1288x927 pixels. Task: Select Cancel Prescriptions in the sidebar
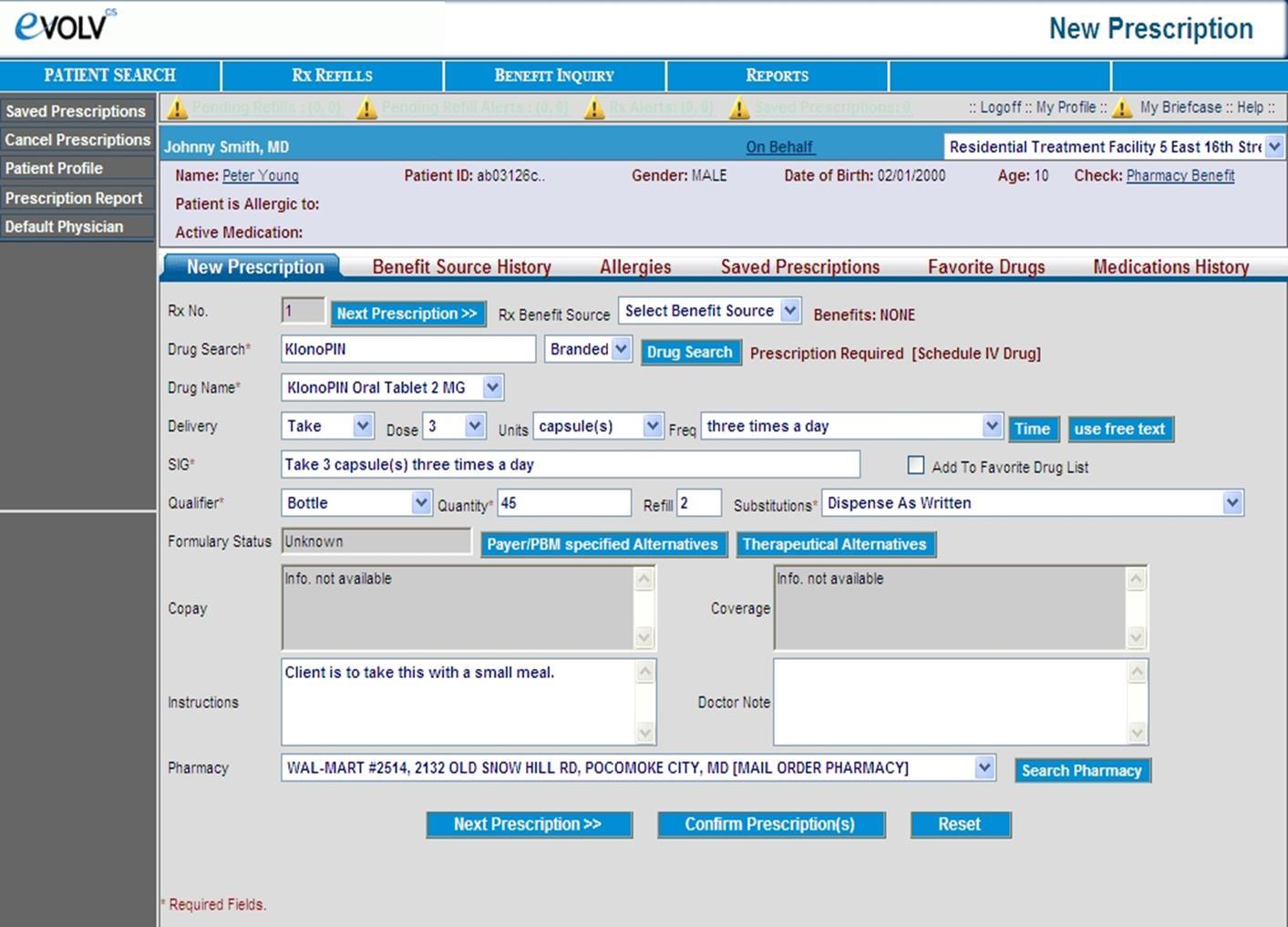pos(77,139)
